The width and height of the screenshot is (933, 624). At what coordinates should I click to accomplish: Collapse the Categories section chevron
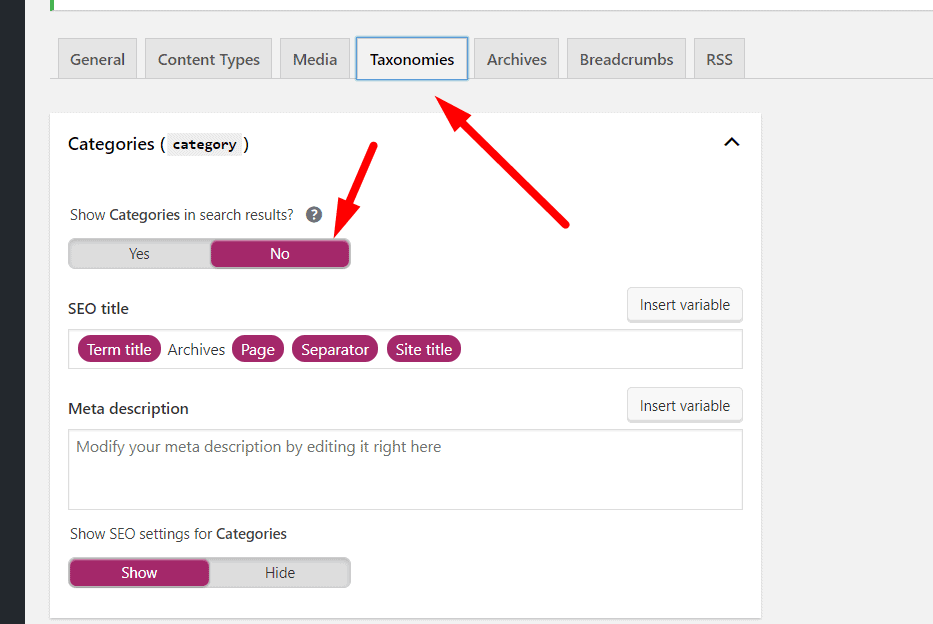tap(732, 143)
